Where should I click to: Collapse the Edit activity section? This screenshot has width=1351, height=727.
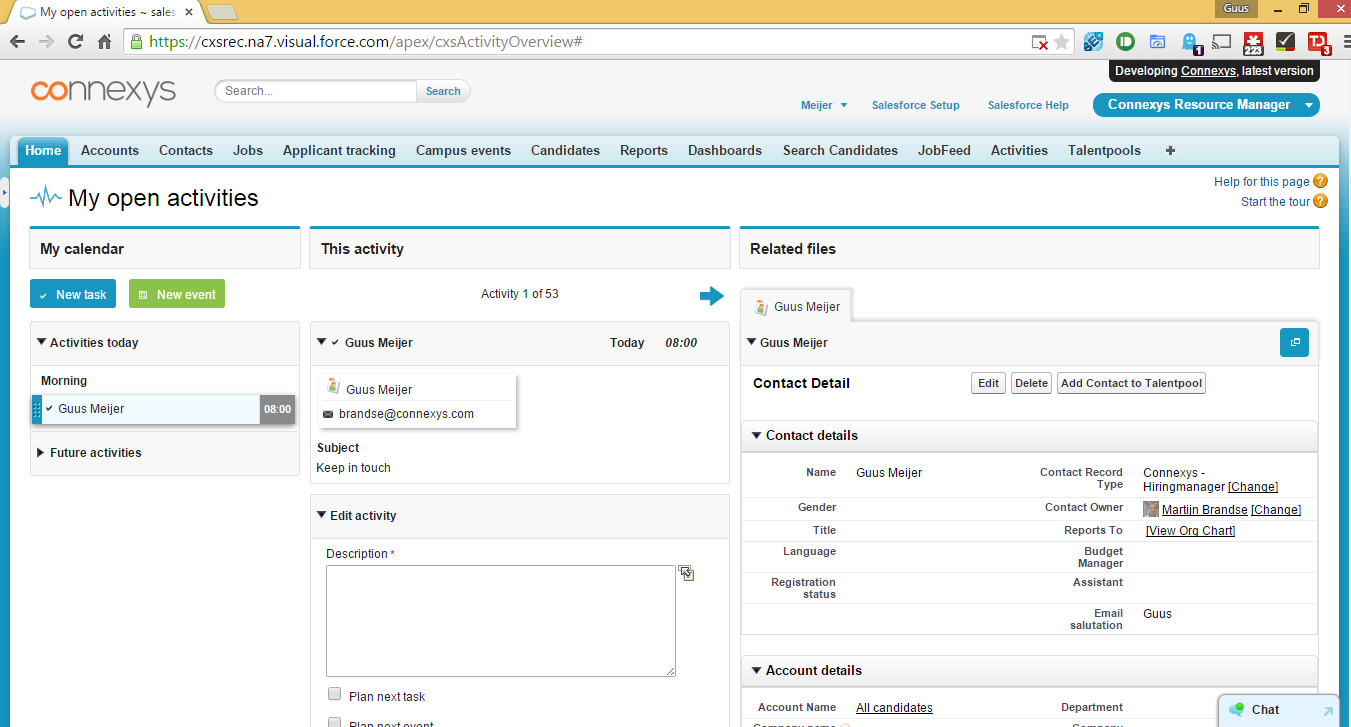322,515
